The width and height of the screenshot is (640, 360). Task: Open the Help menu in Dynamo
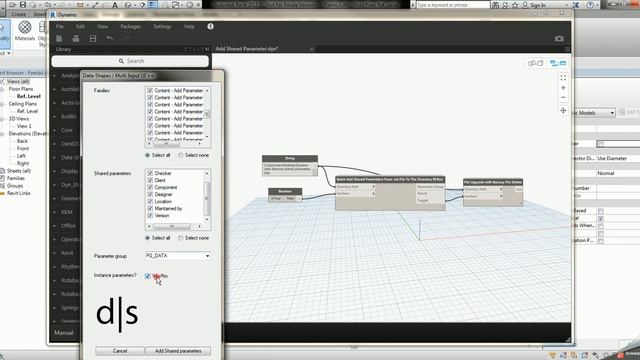[189, 27]
